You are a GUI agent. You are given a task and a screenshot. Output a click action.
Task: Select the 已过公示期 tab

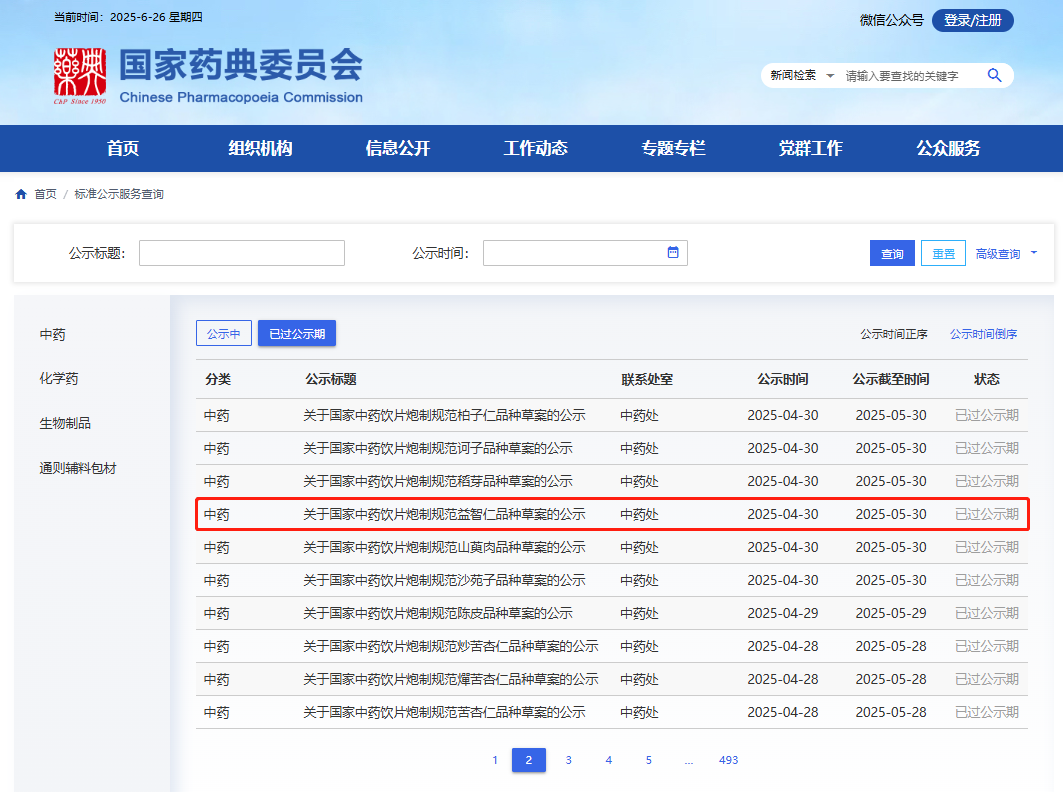click(297, 334)
